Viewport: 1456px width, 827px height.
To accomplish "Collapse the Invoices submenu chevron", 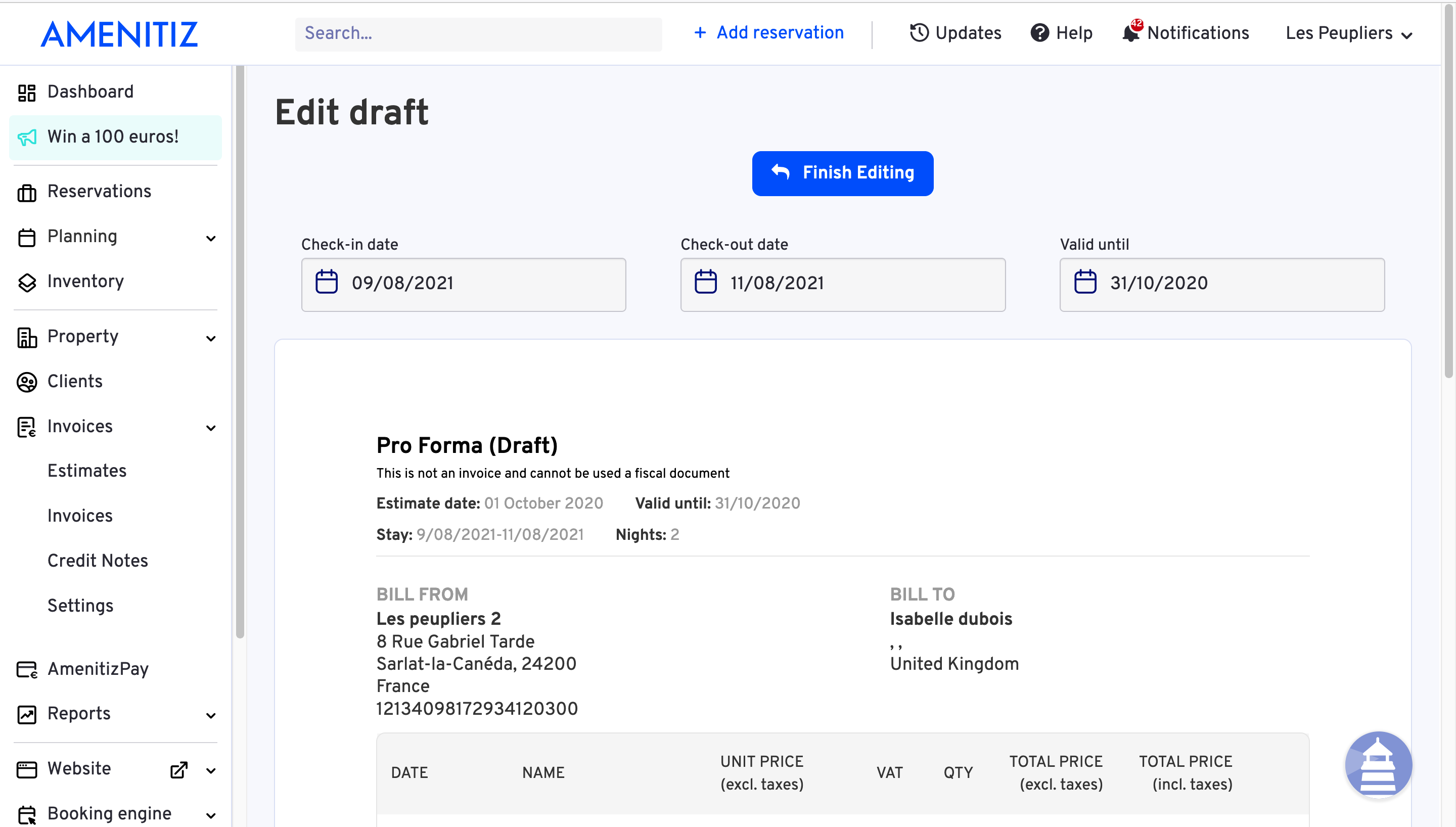I will click(x=211, y=428).
